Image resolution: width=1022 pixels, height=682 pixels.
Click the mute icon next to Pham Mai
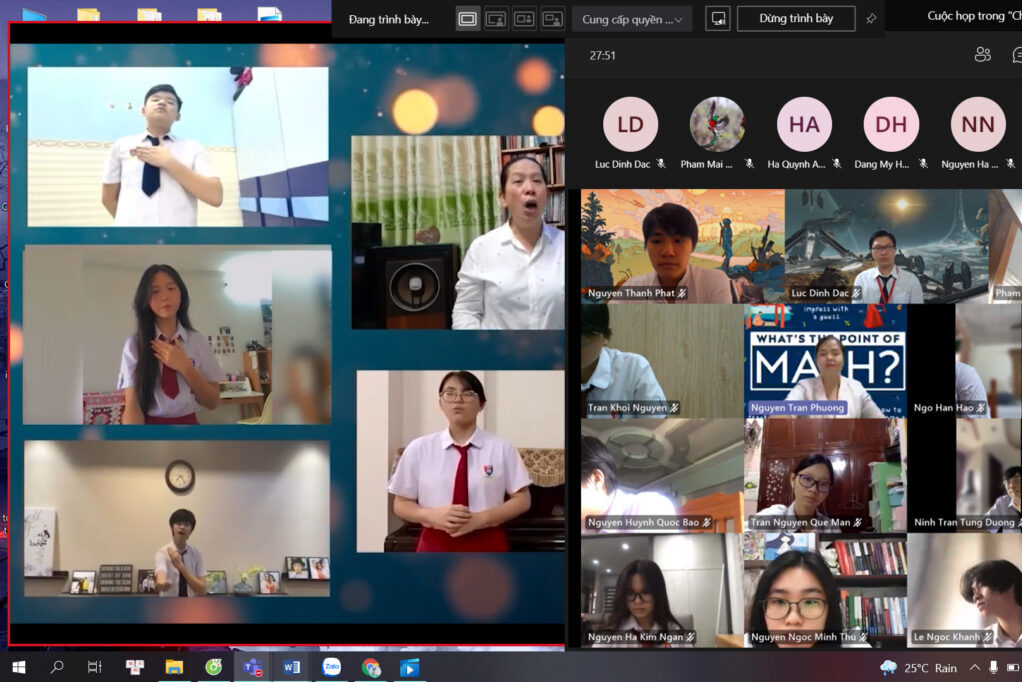(x=750, y=164)
